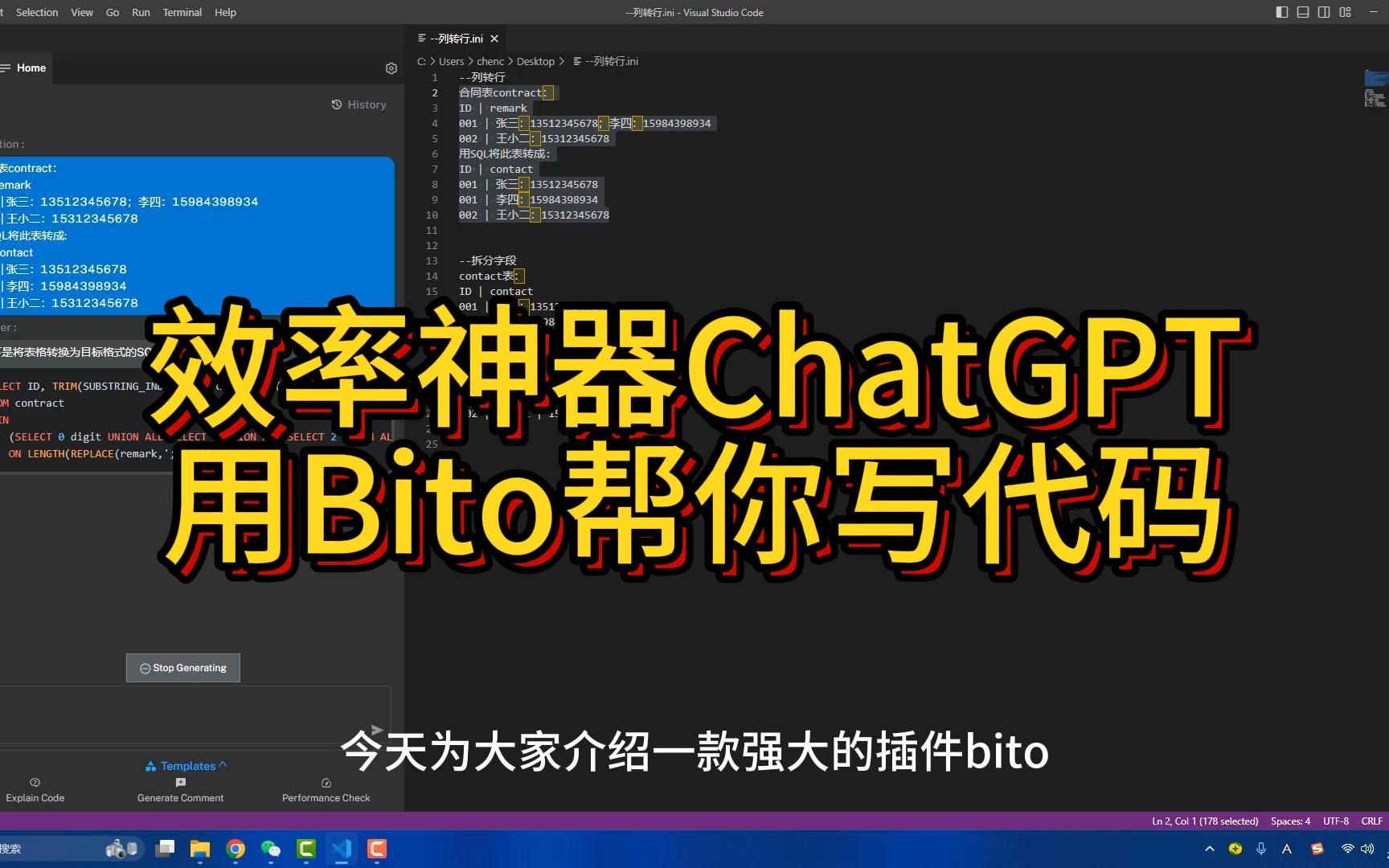
Task: Change indentation via Spaces: 4
Action: tap(1290, 821)
